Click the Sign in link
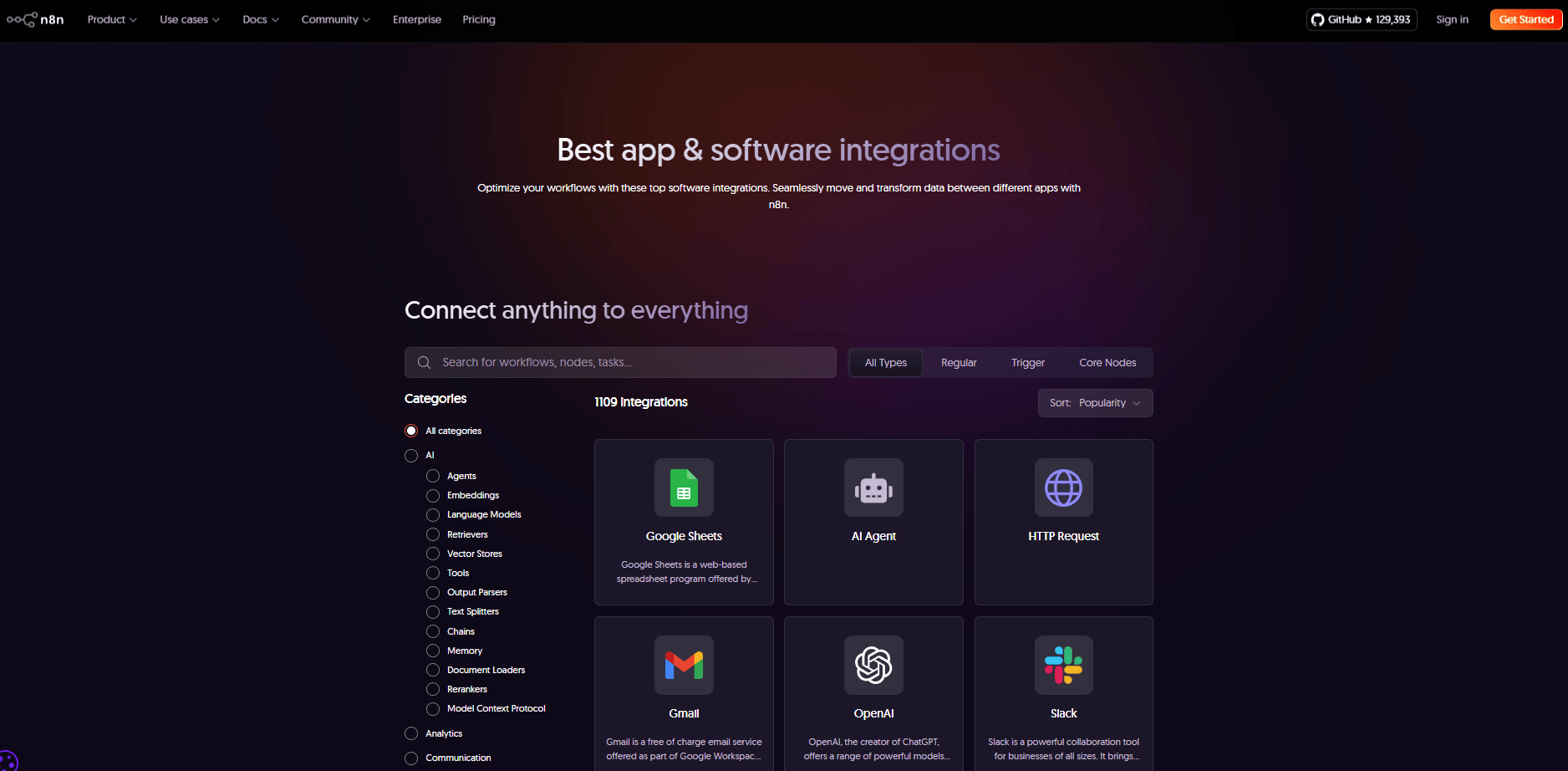This screenshot has width=1568, height=771. click(x=1452, y=19)
